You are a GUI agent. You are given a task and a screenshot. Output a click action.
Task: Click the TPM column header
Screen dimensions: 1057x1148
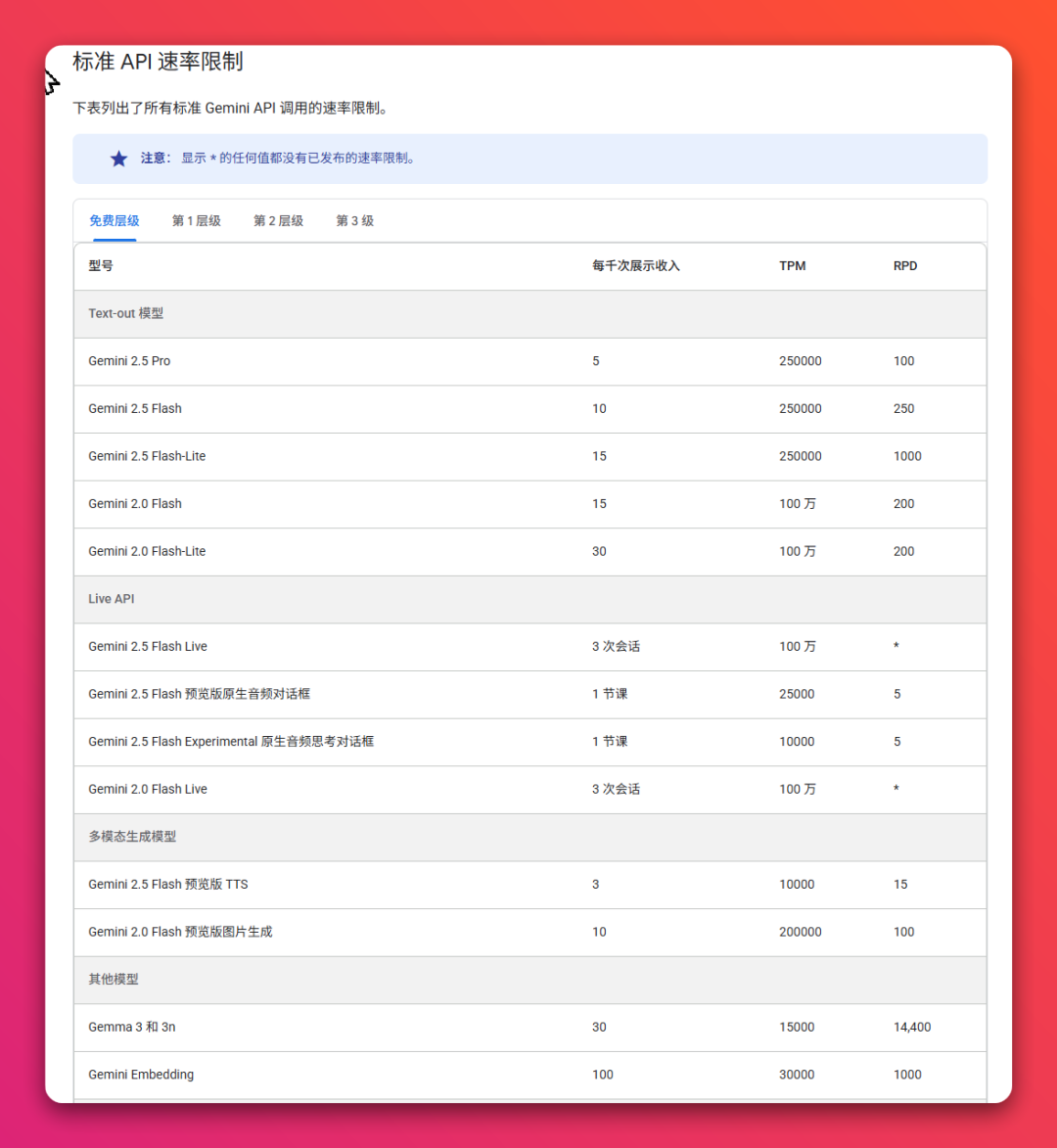[792, 266]
